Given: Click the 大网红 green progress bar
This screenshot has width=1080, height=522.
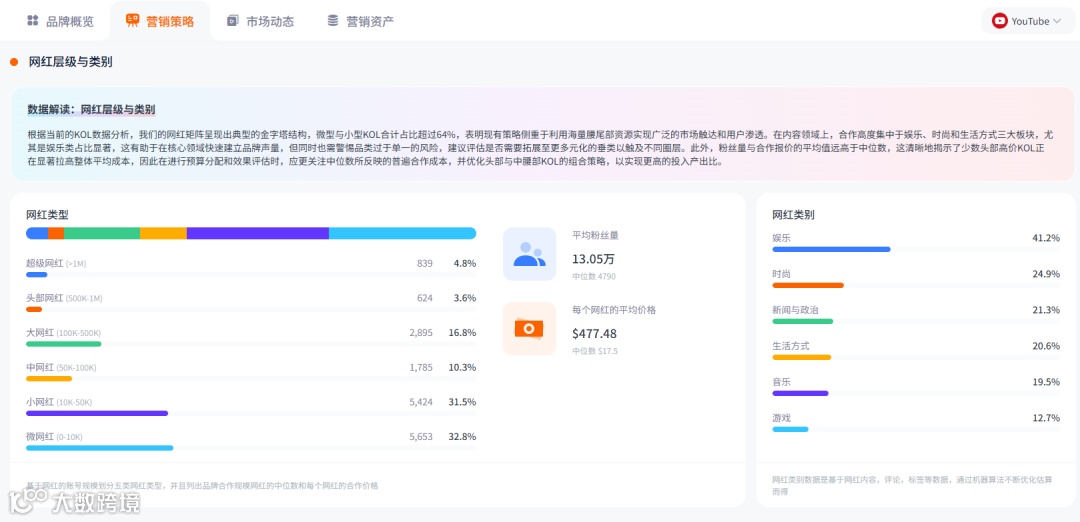Looking at the screenshot, I should (63, 344).
